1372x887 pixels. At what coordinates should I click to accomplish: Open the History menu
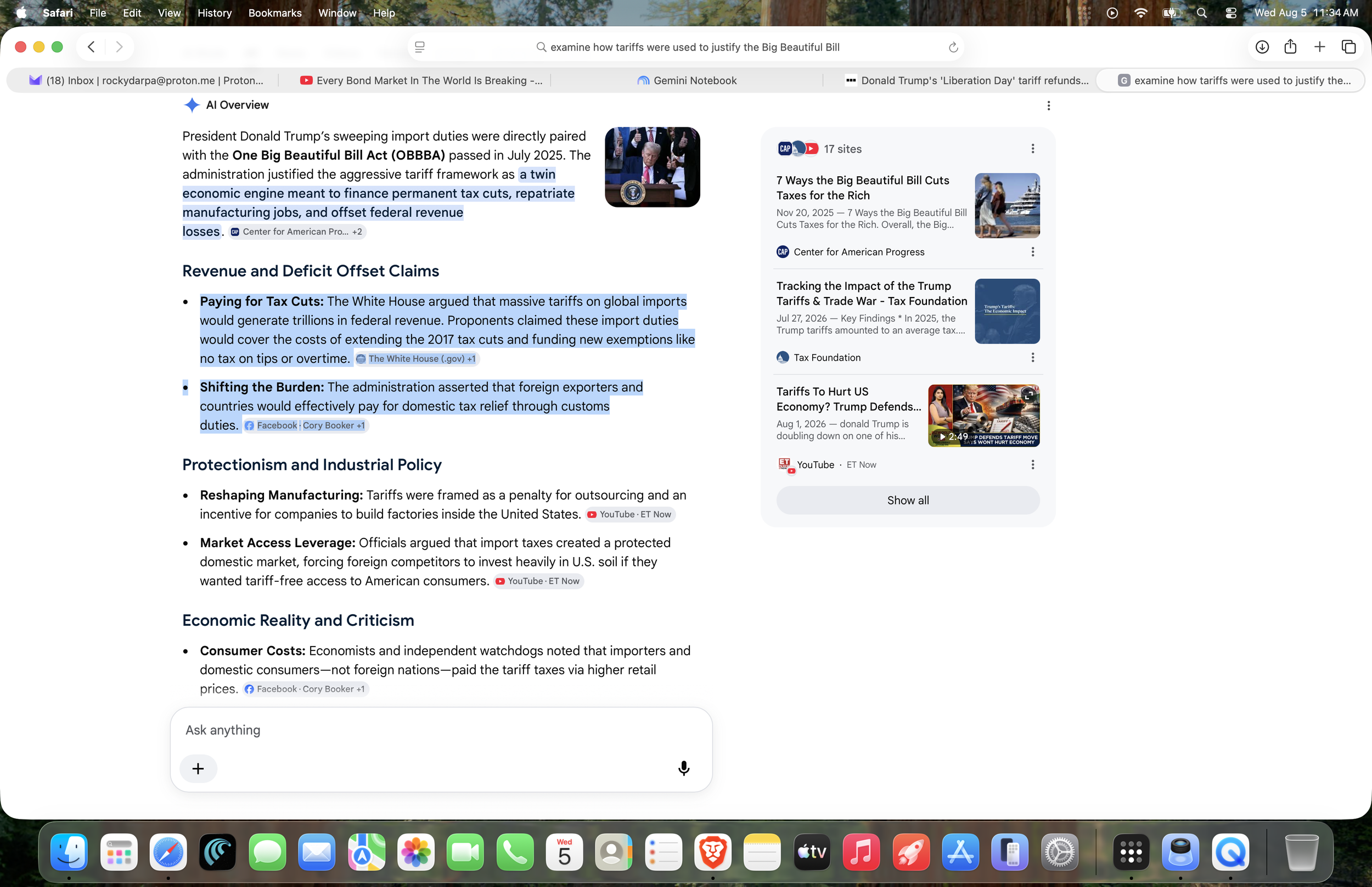(214, 13)
